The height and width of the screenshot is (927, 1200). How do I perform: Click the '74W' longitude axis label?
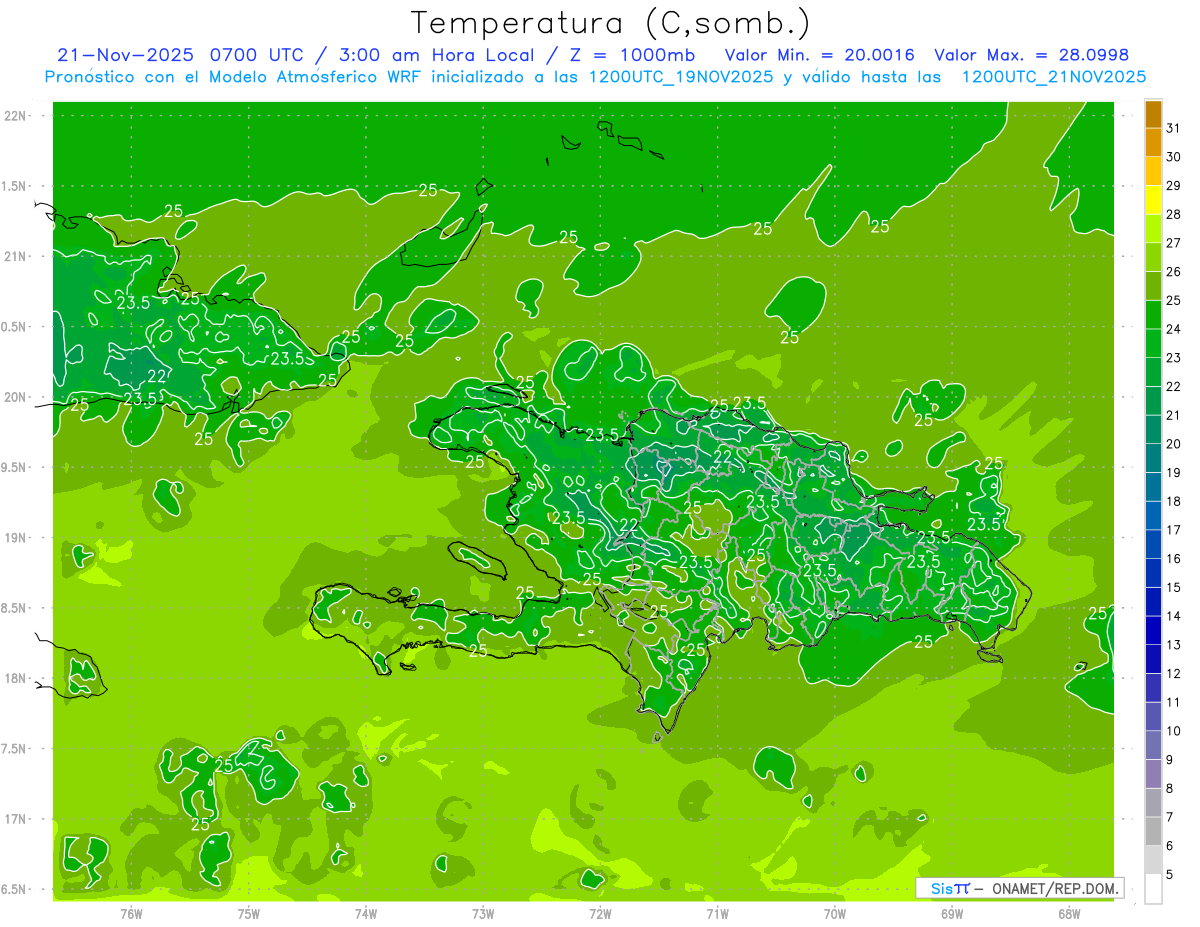pyautogui.click(x=365, y=913)
